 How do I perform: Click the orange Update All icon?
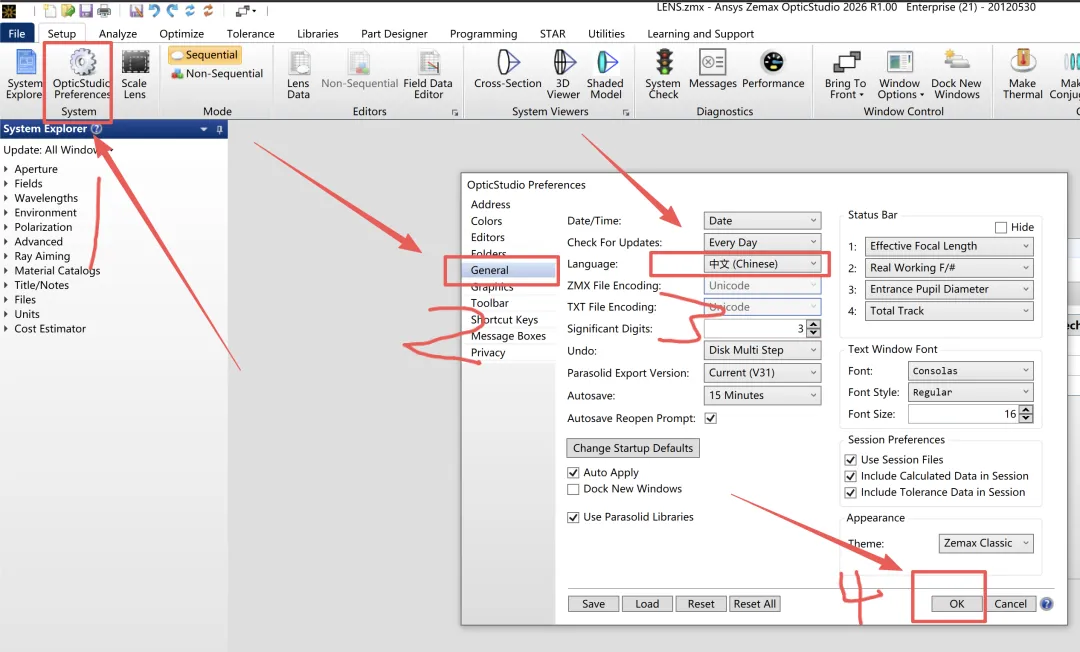pyautogui.click(x=207, y=10)
